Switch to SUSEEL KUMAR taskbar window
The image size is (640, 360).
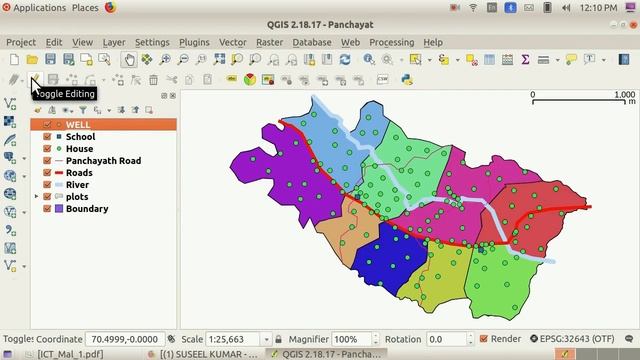point(204,354)
